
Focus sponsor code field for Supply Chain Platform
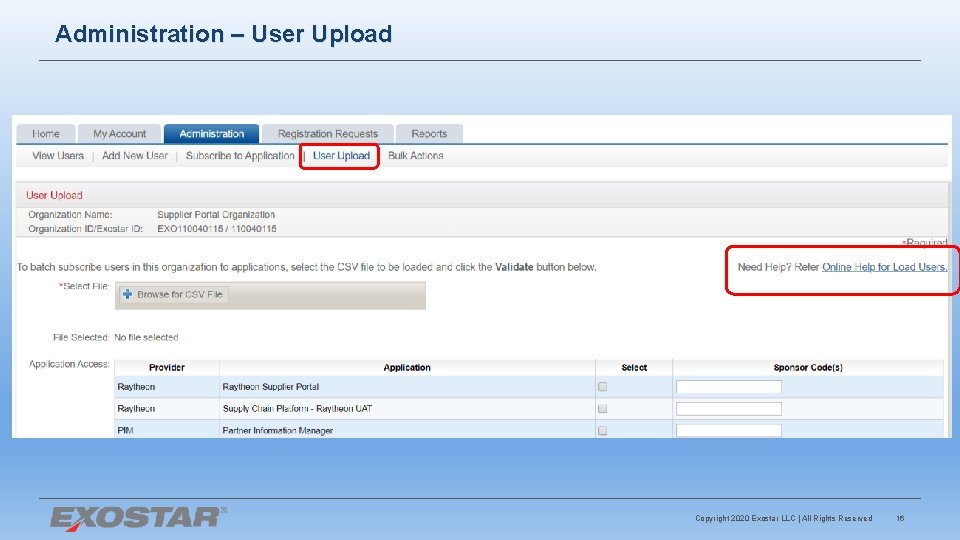click(729, 409)
